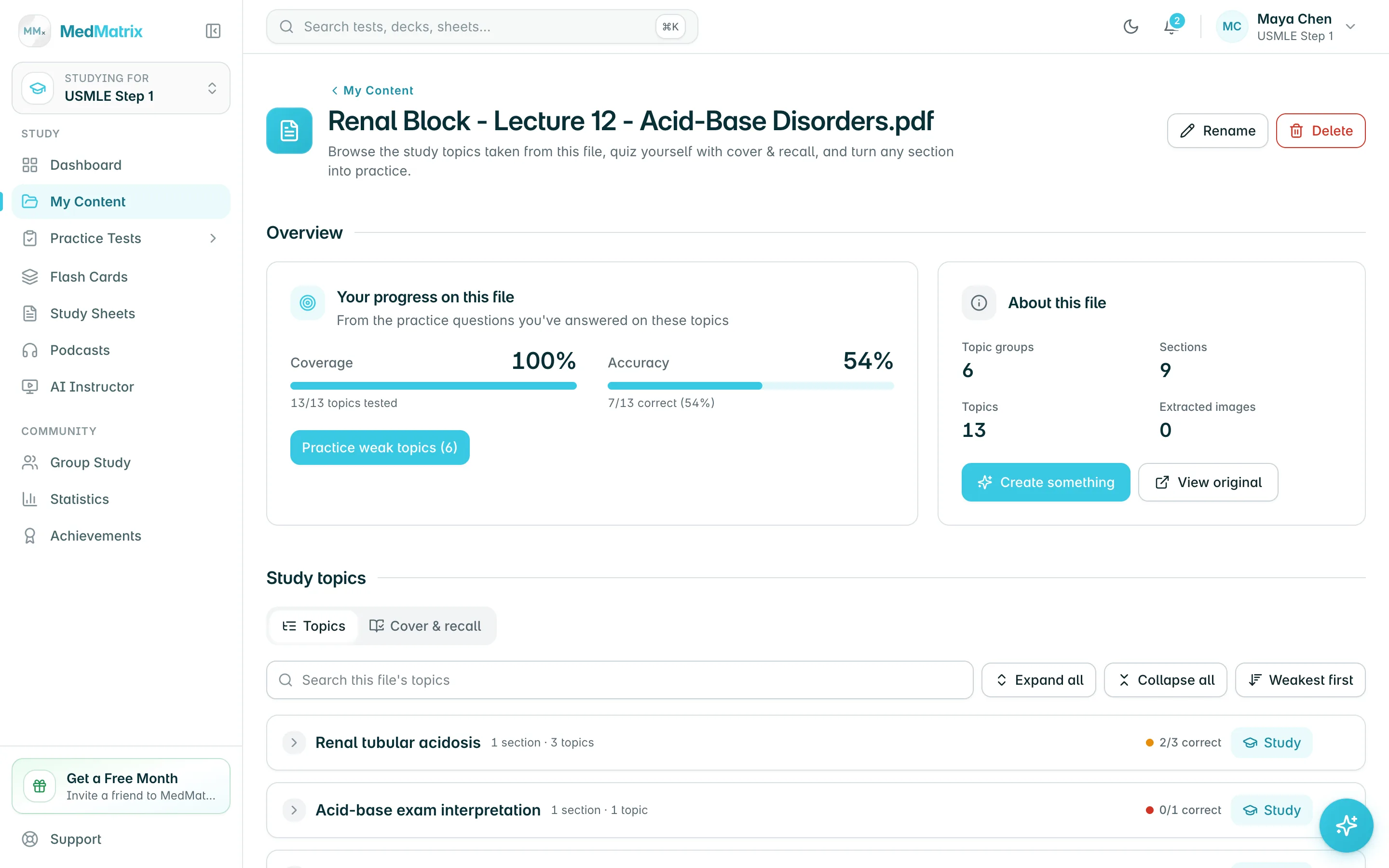Study Renal tubular acidosis

1272,742
